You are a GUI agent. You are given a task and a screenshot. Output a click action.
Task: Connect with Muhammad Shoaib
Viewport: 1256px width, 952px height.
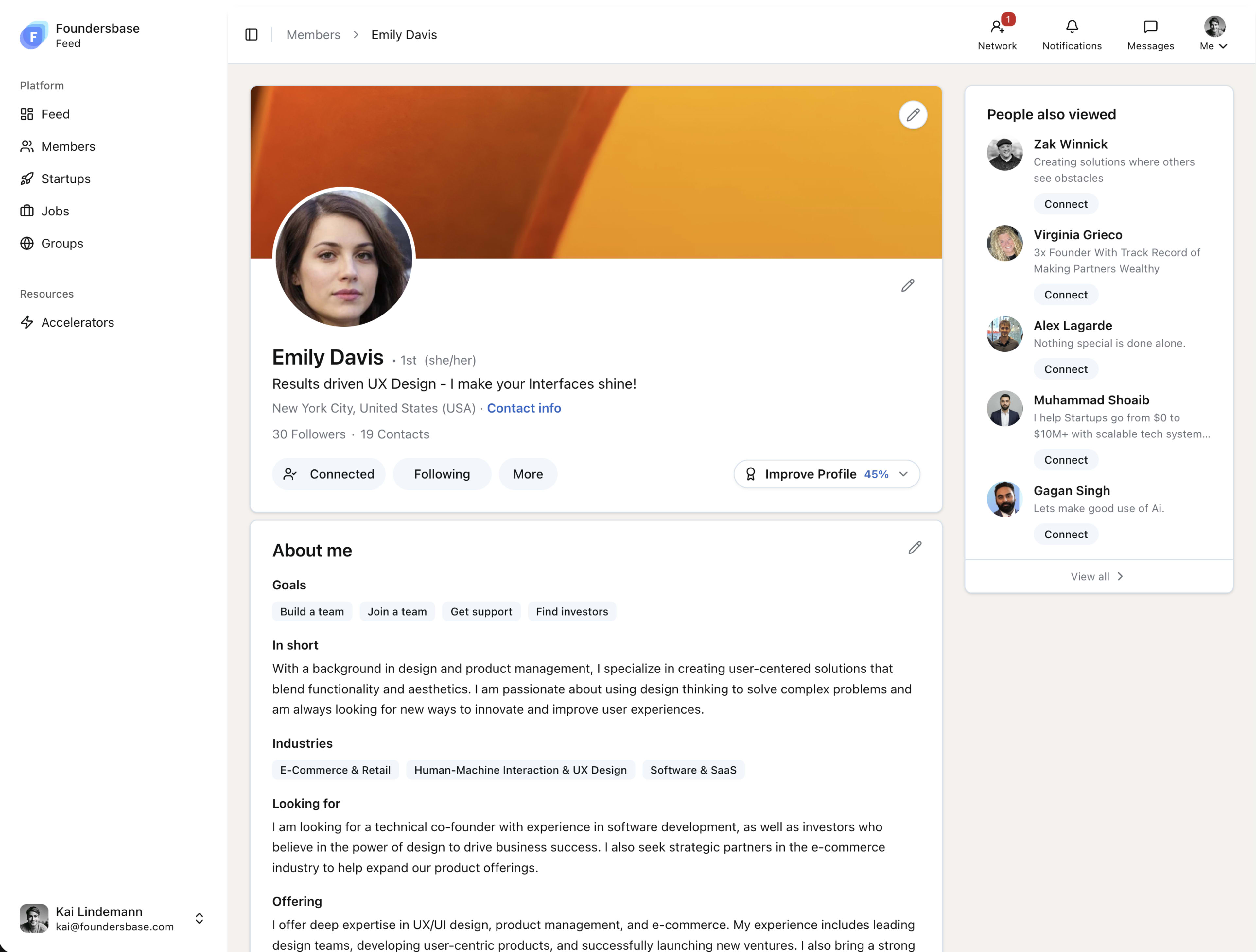pos(1065,460)
